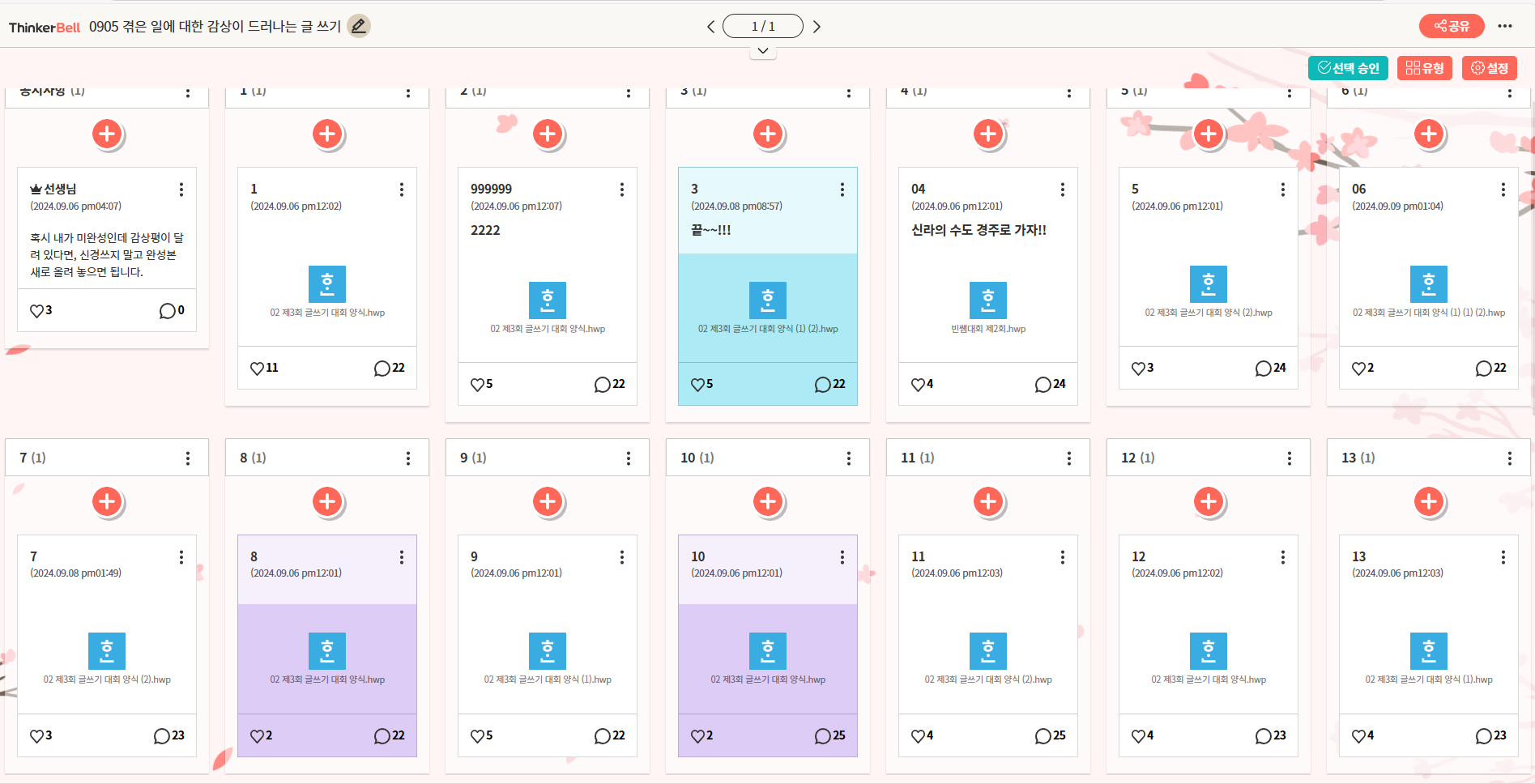Add a new post in column 8
The width and height of the screenshot is (1535, 784).
327,501
